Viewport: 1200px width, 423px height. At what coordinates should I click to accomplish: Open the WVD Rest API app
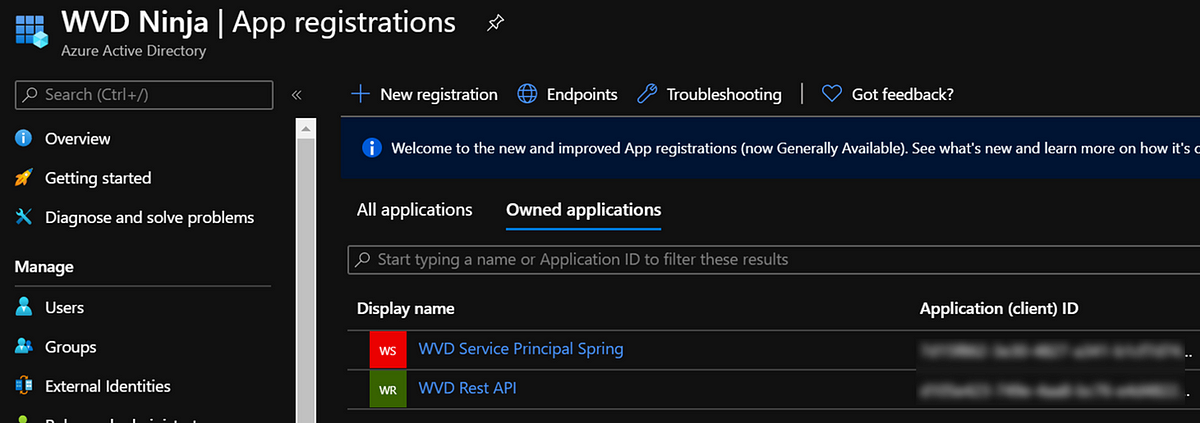click(467, 387)
